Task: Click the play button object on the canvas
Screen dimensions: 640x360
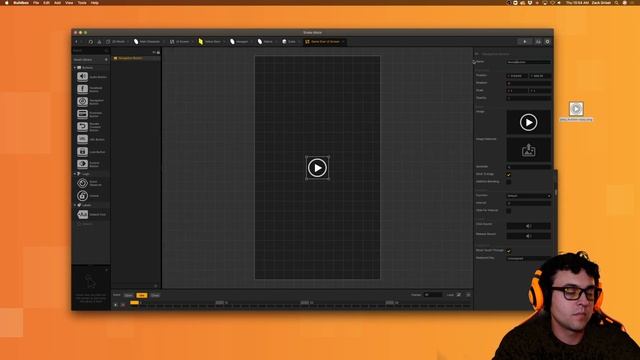Action: (x=318, y=168)
